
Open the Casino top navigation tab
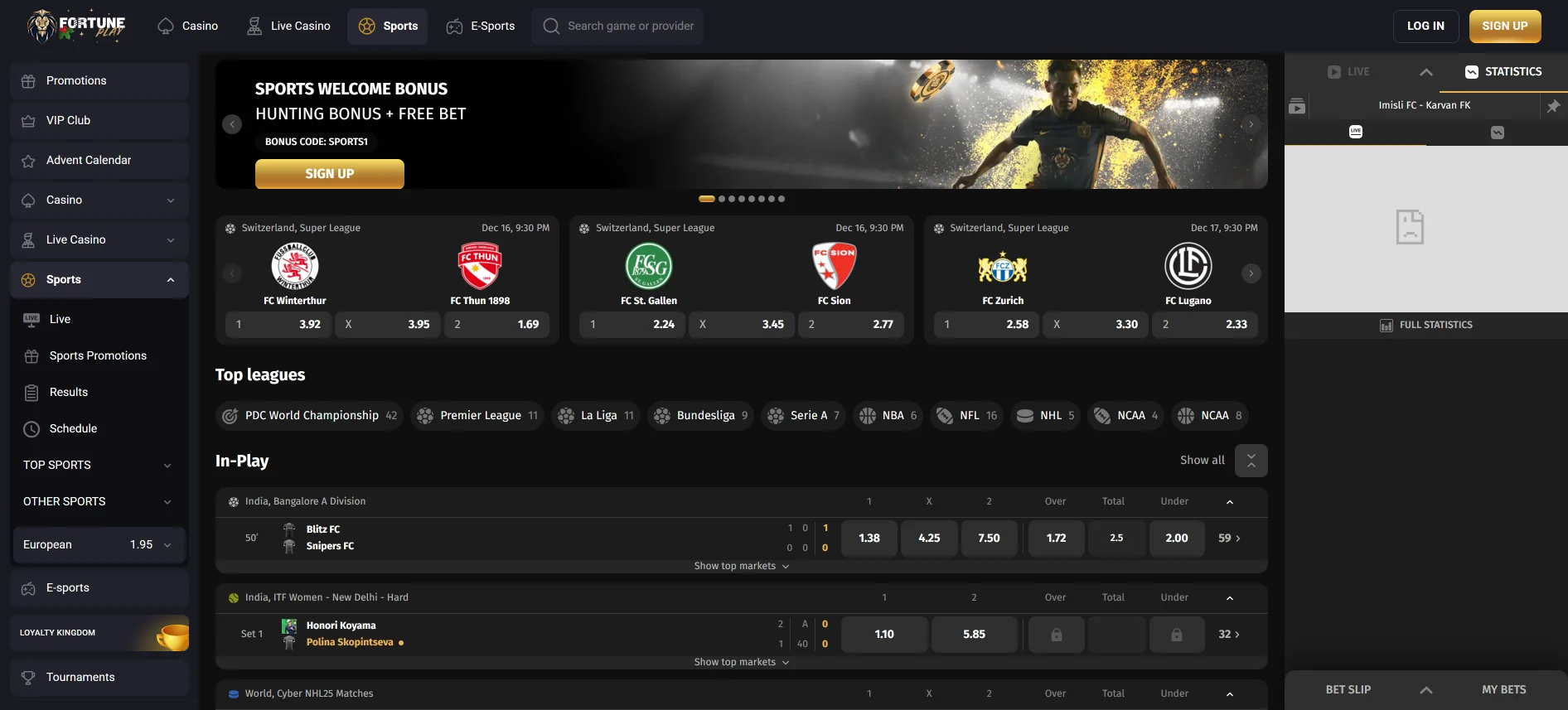tap(187, 27)
